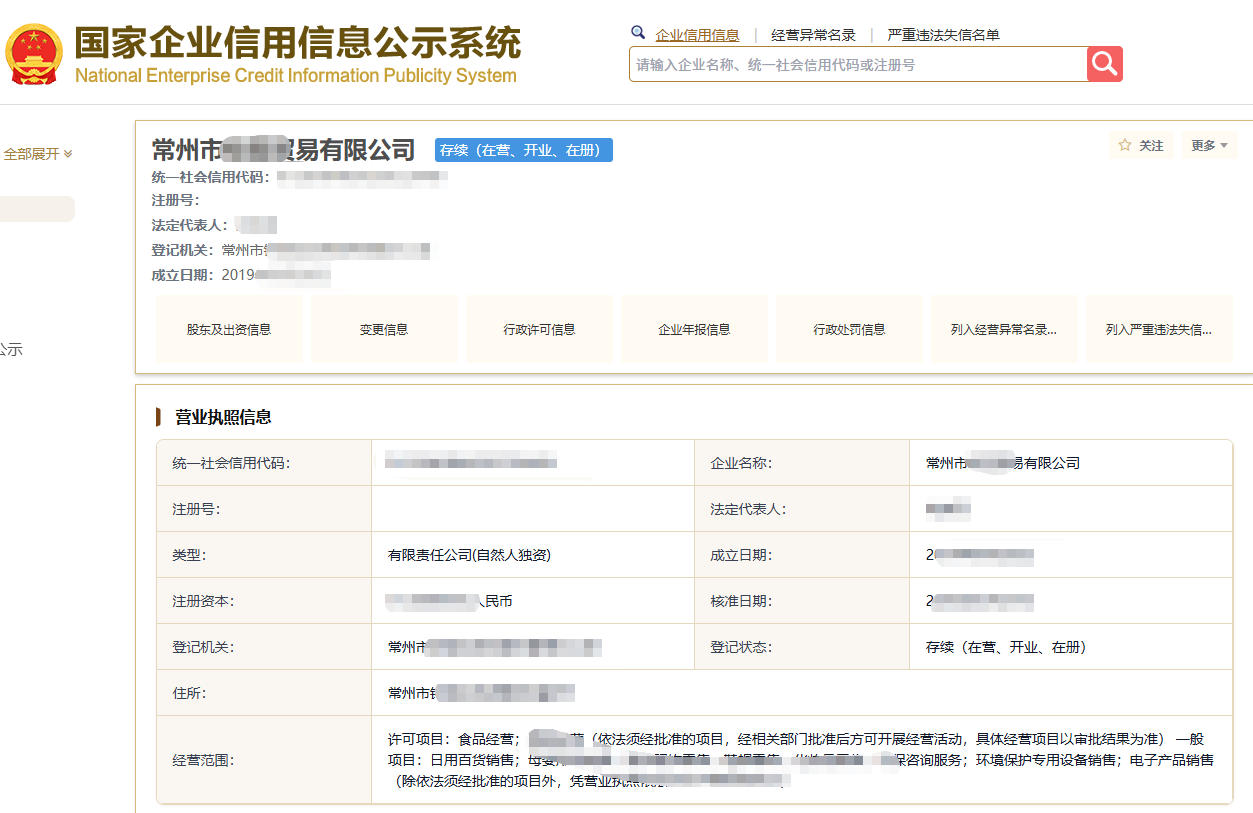Click the blue 存续 status badge
This screenshot has width=1253, height=813.
click(524, 150)
